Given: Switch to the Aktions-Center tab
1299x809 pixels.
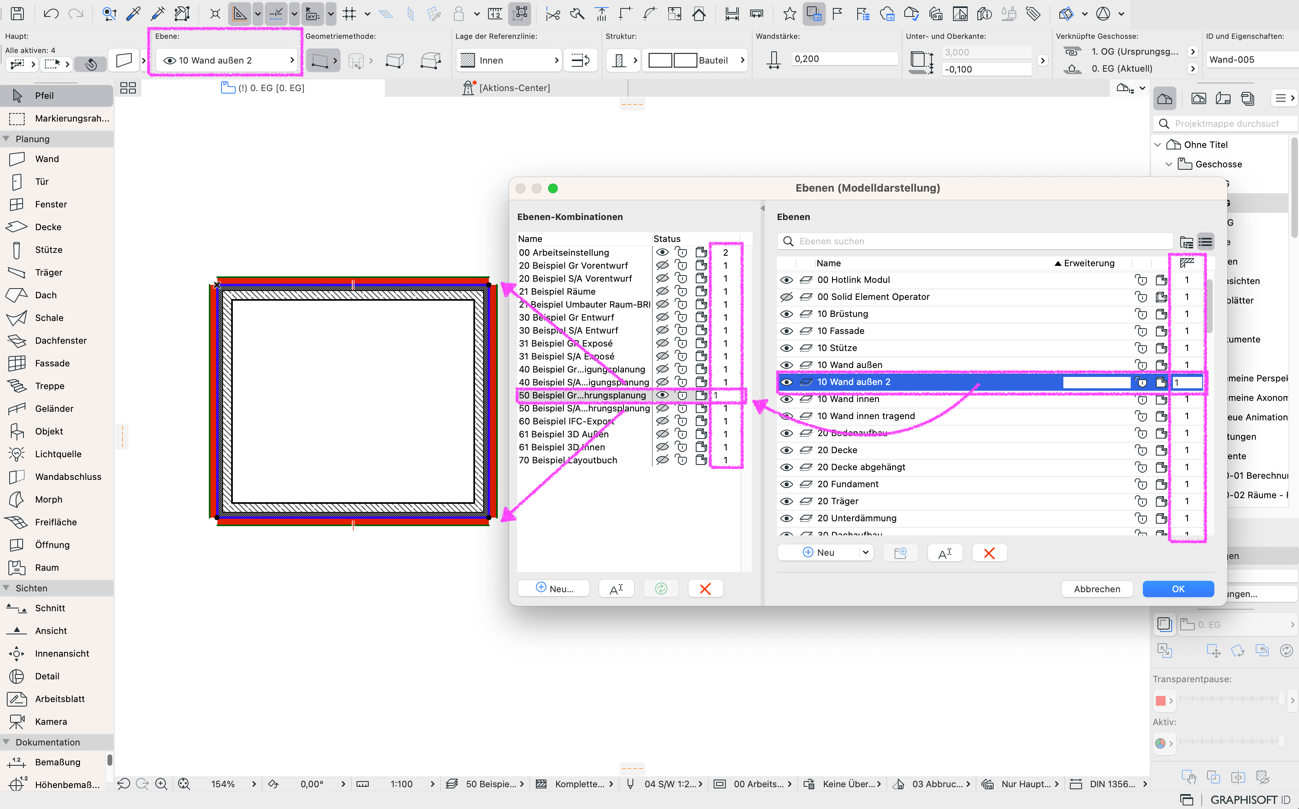Looking at the screenshot, I should 507,88.
